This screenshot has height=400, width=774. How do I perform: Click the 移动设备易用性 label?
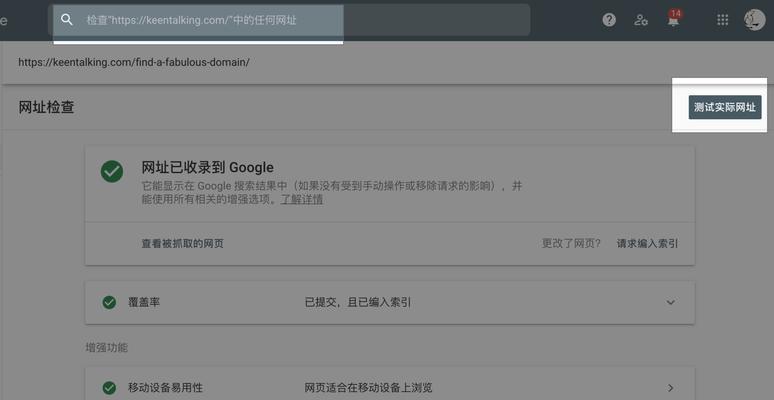(x=165, y=388)
